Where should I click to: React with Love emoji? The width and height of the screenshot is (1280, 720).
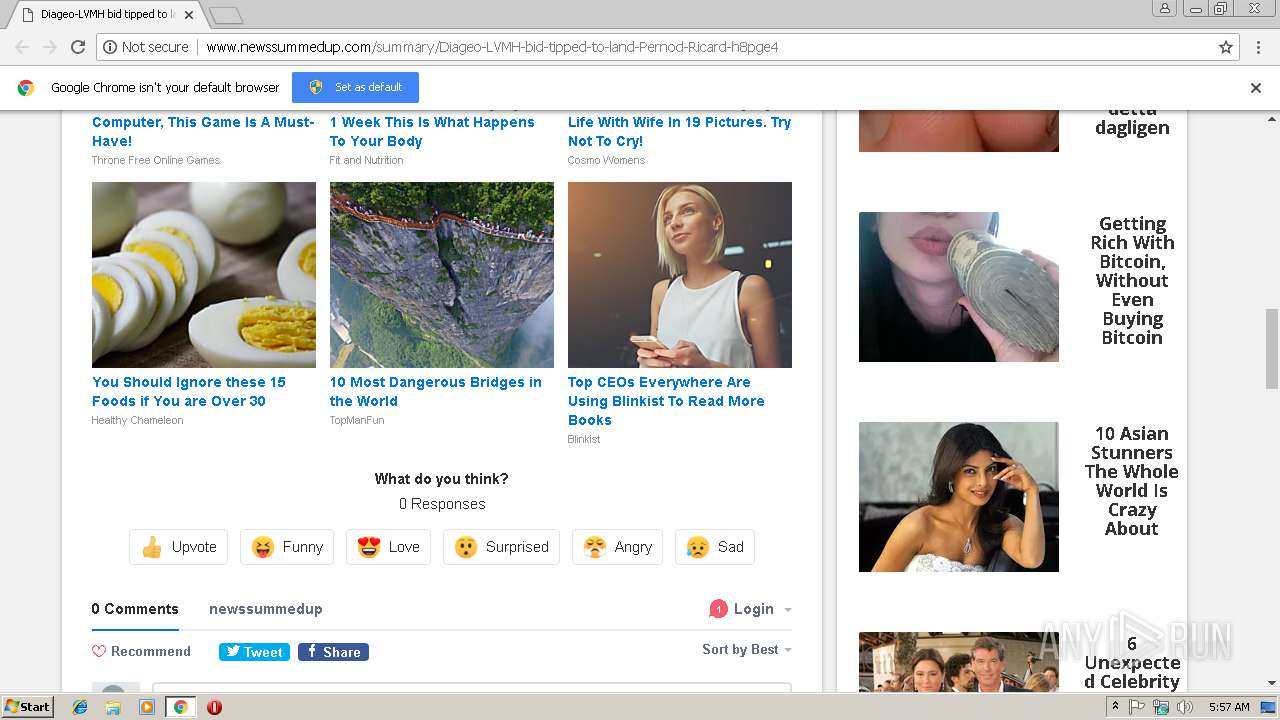(388, 547)
